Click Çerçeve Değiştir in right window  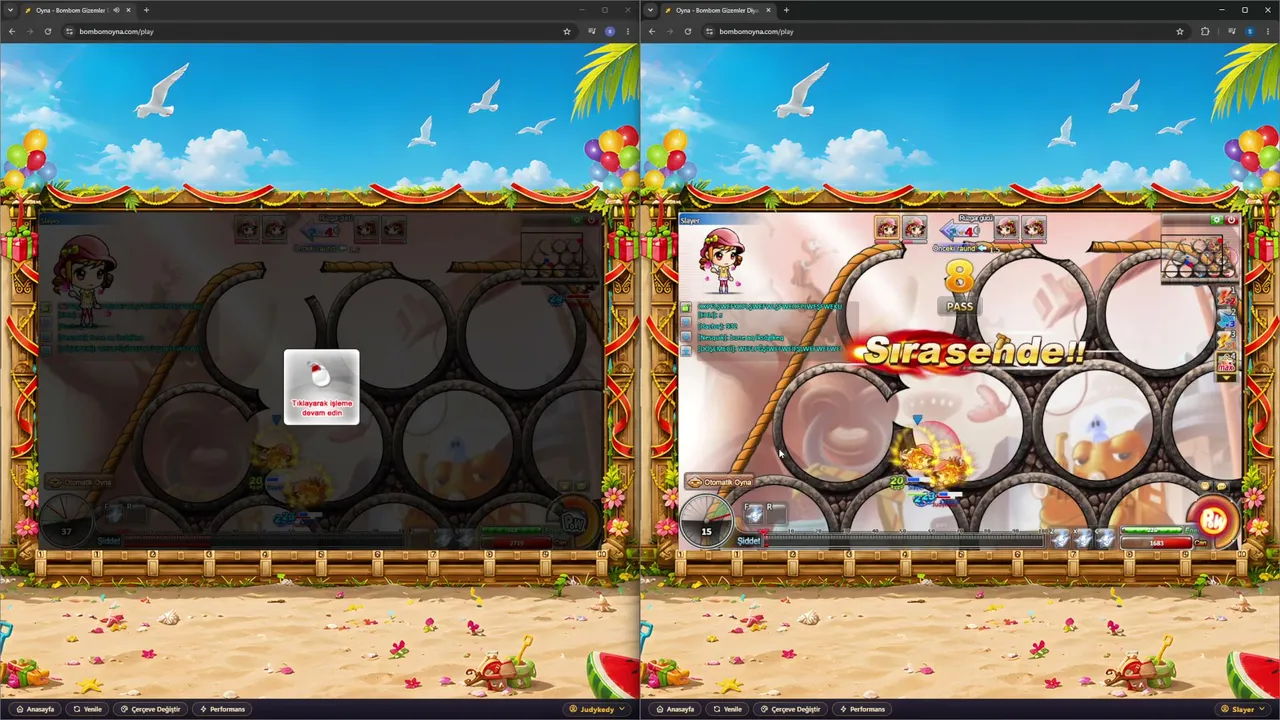[791, 709]
